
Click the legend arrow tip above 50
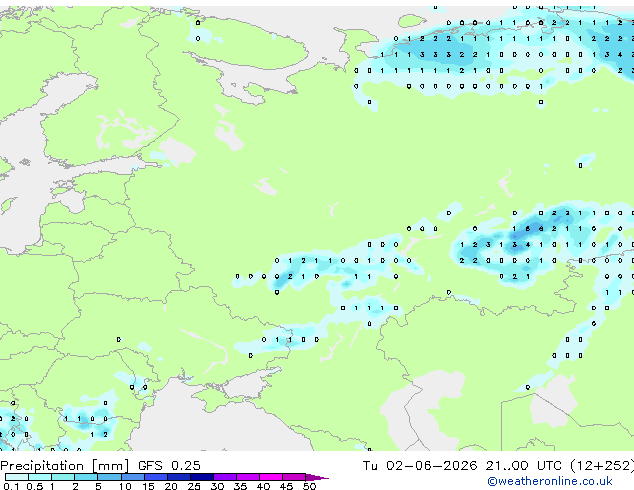317,477
